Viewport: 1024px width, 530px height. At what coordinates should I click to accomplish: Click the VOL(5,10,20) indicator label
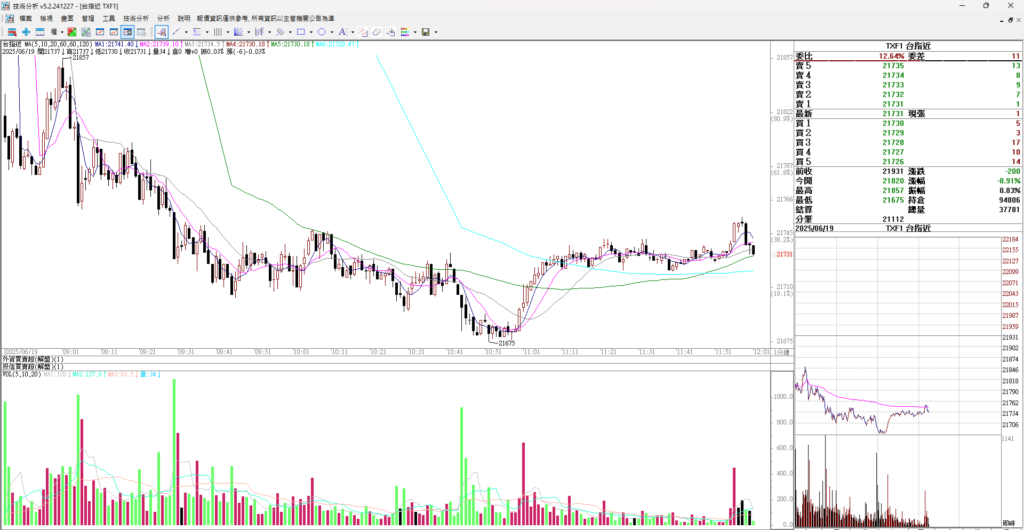tap(22, 374)
